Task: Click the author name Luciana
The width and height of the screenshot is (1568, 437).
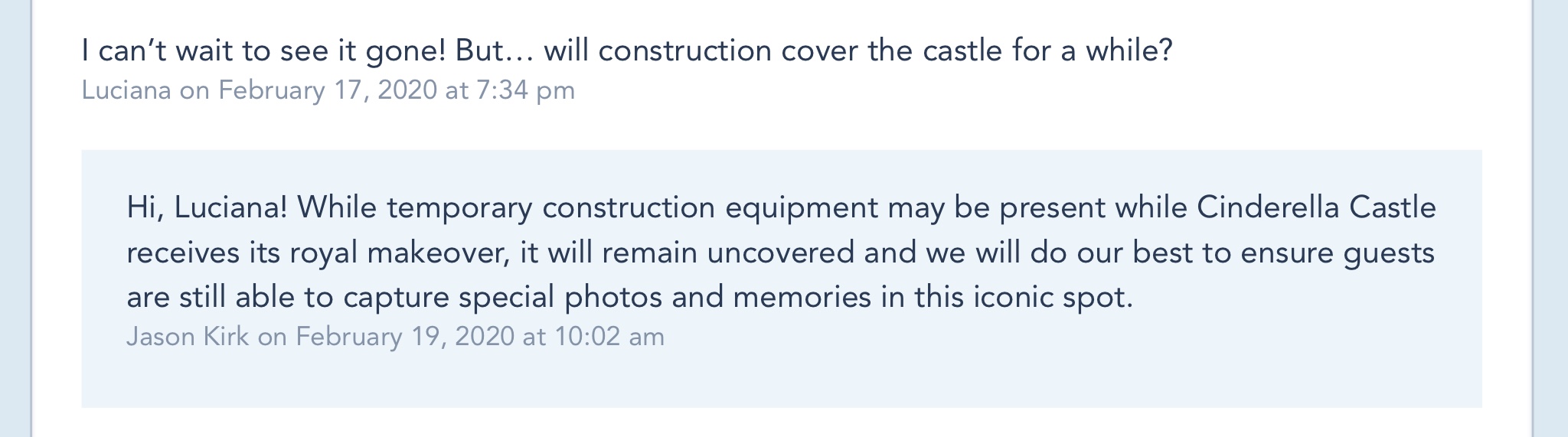Action: pos(126,90)
